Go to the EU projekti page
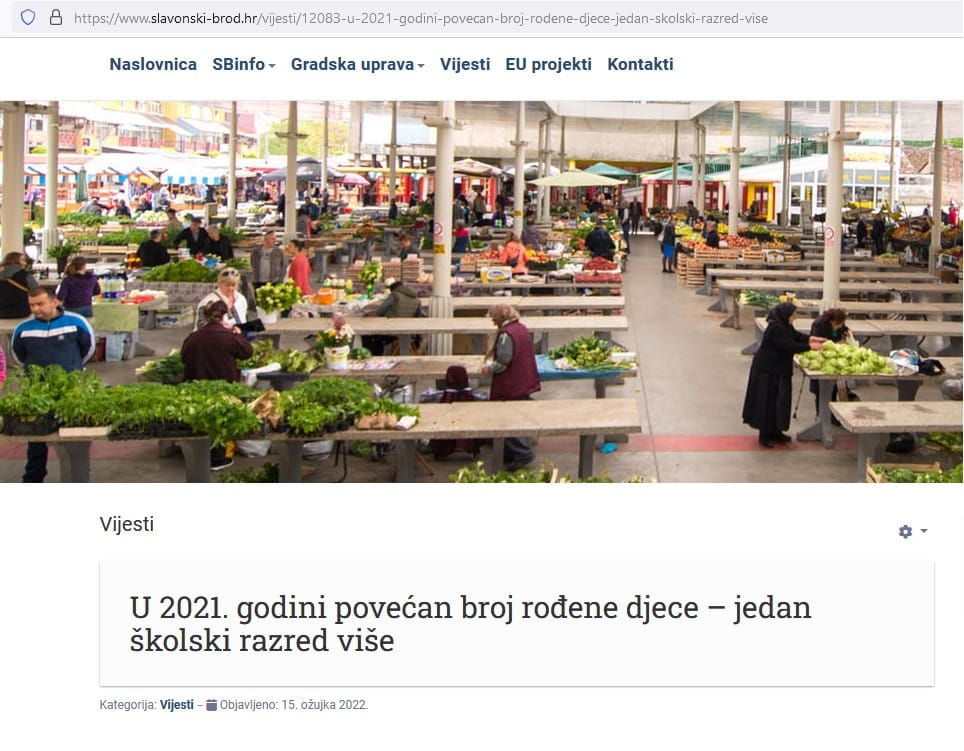Viewport: 964px width, 751px height. [x=548, y=64]
